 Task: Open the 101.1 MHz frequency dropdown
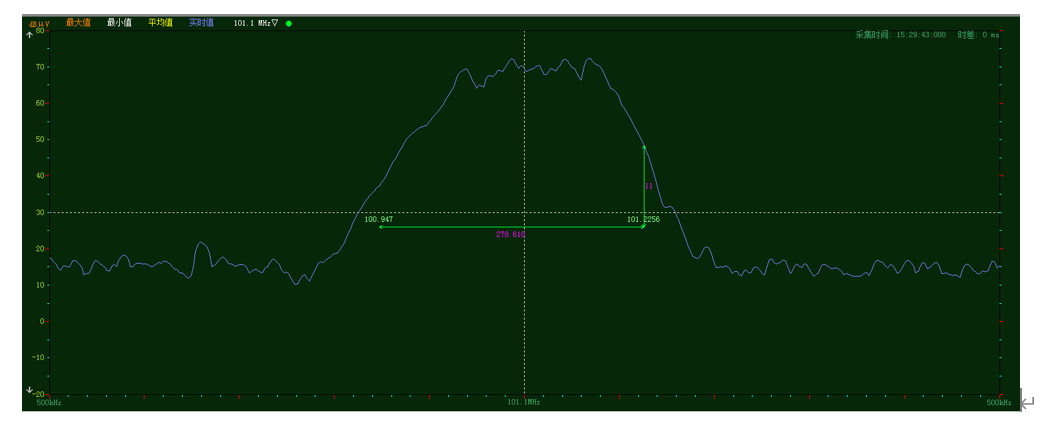(255, 22)
